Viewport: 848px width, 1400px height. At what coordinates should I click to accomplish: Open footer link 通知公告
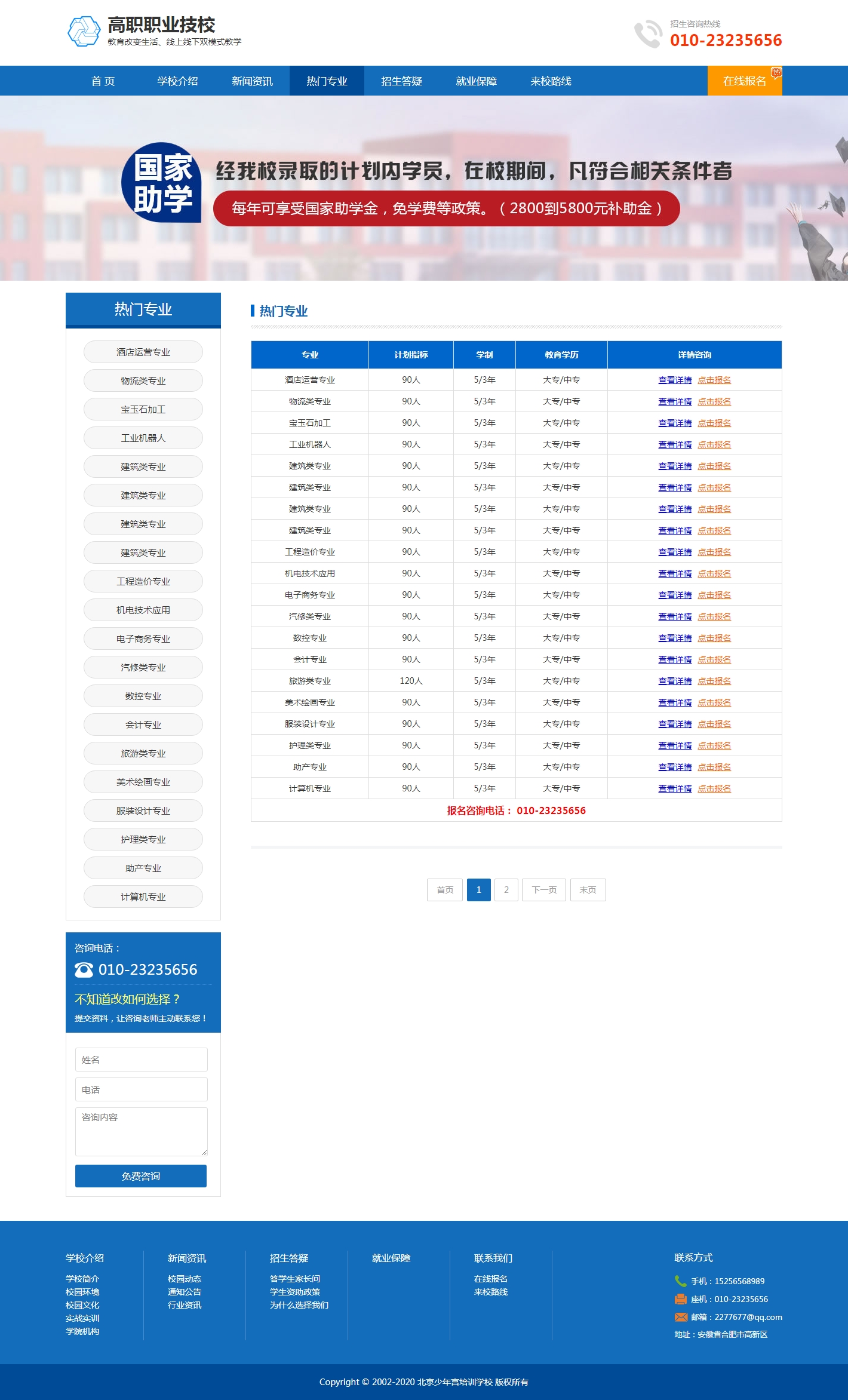185,1292
